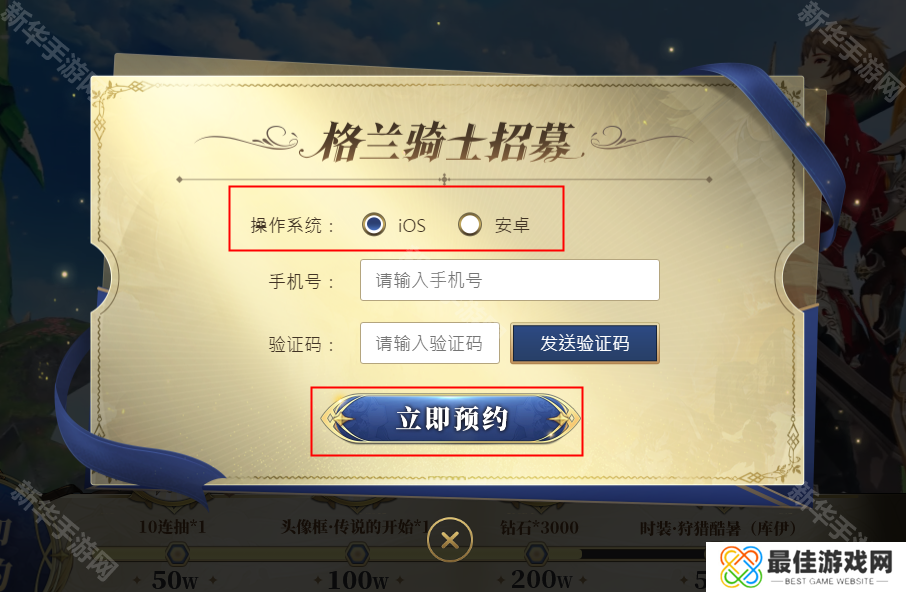Close the popup with the round X icon
The height and width of the screenshot is (592, 906).
(450, 540)
